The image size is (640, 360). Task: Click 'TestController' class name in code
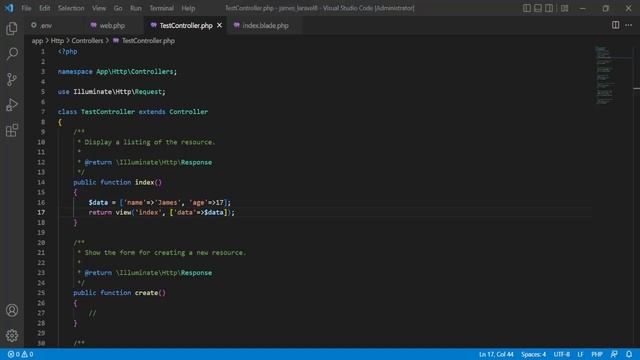pos(108,112)
